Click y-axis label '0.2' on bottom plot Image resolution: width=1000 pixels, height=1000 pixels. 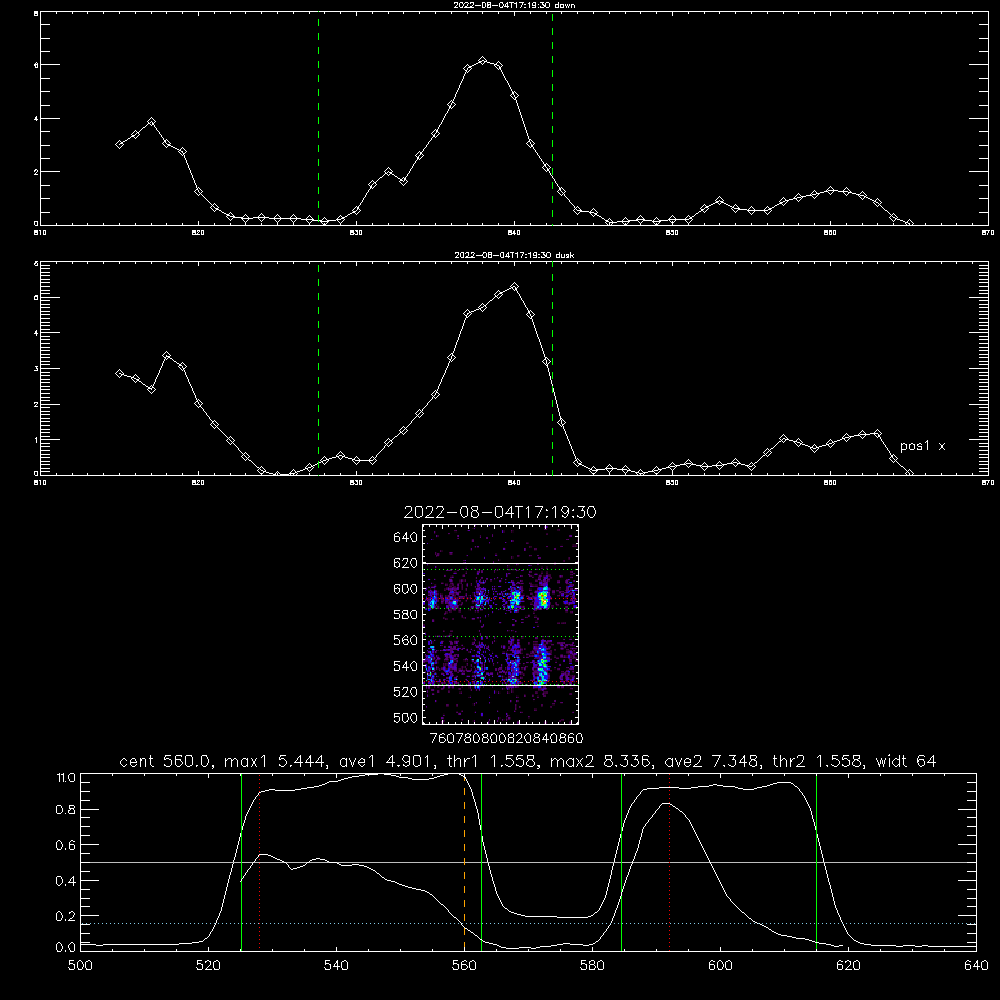(66, 916)
